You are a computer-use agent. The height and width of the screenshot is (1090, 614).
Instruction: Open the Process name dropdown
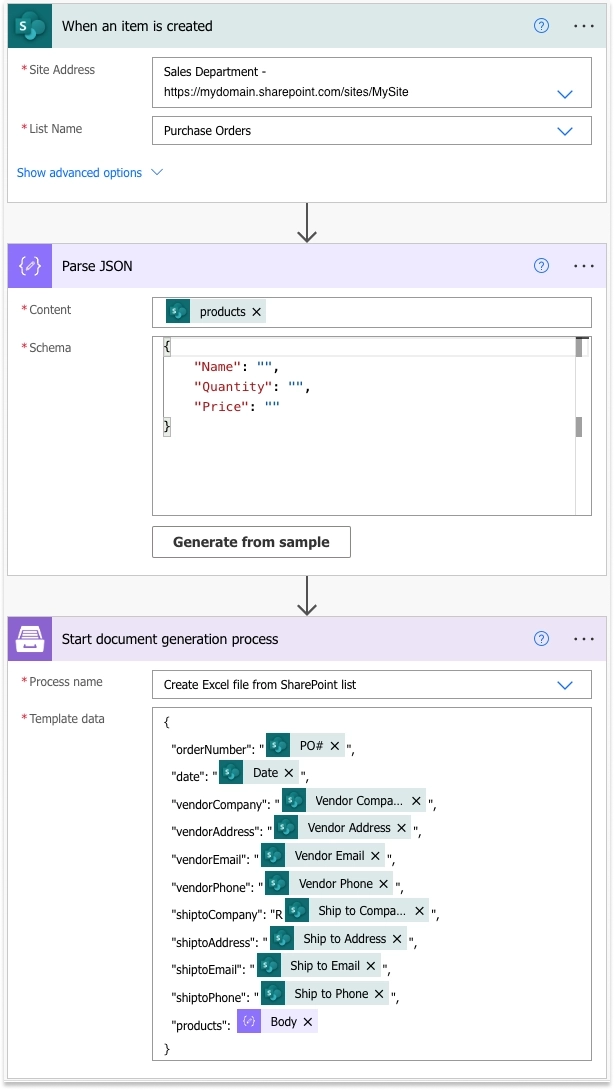click(x=565, y=685)
